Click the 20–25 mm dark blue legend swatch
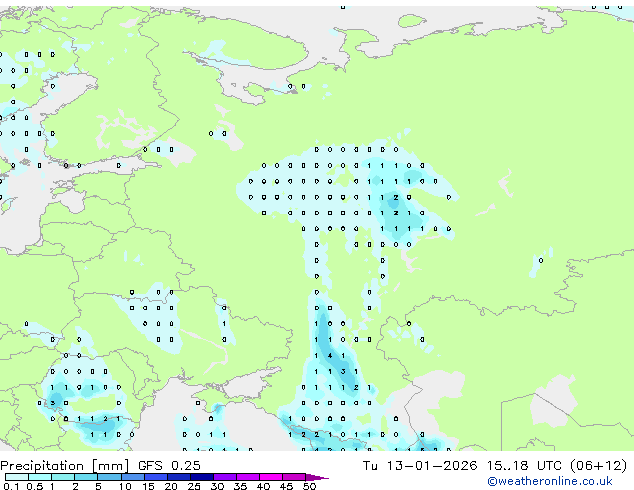The height and width of the screenshot is (490, 634). click(179, 477)
